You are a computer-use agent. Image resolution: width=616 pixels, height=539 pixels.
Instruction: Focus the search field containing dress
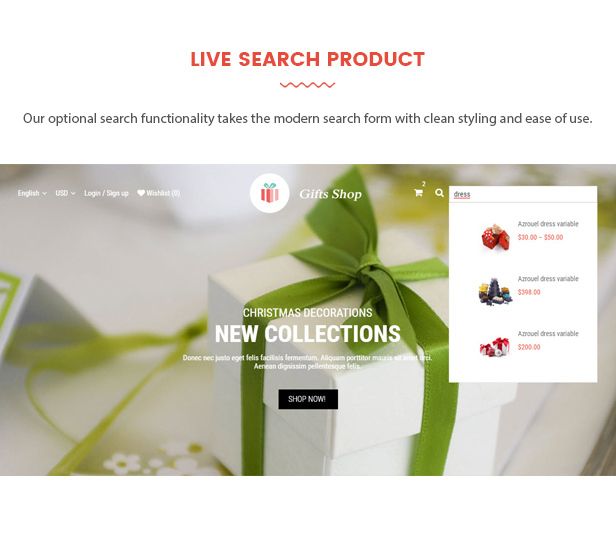(523, 194)
